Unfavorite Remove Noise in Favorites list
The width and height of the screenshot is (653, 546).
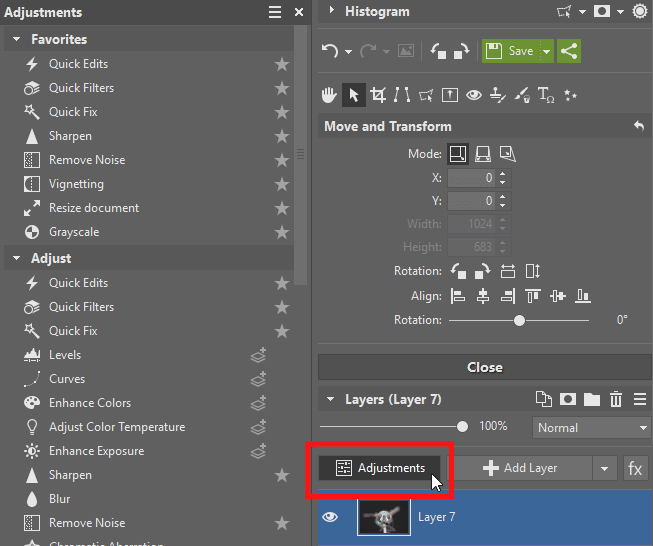[x=282, y=160]
